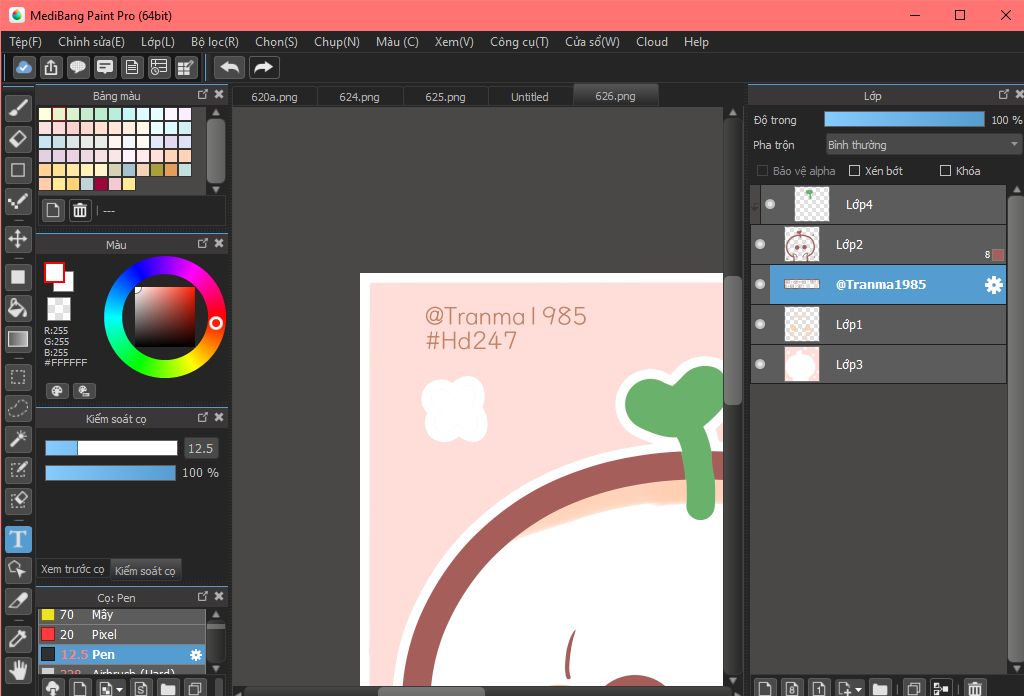
Task: Undock the Màu panel
Action: coord(202,244)
